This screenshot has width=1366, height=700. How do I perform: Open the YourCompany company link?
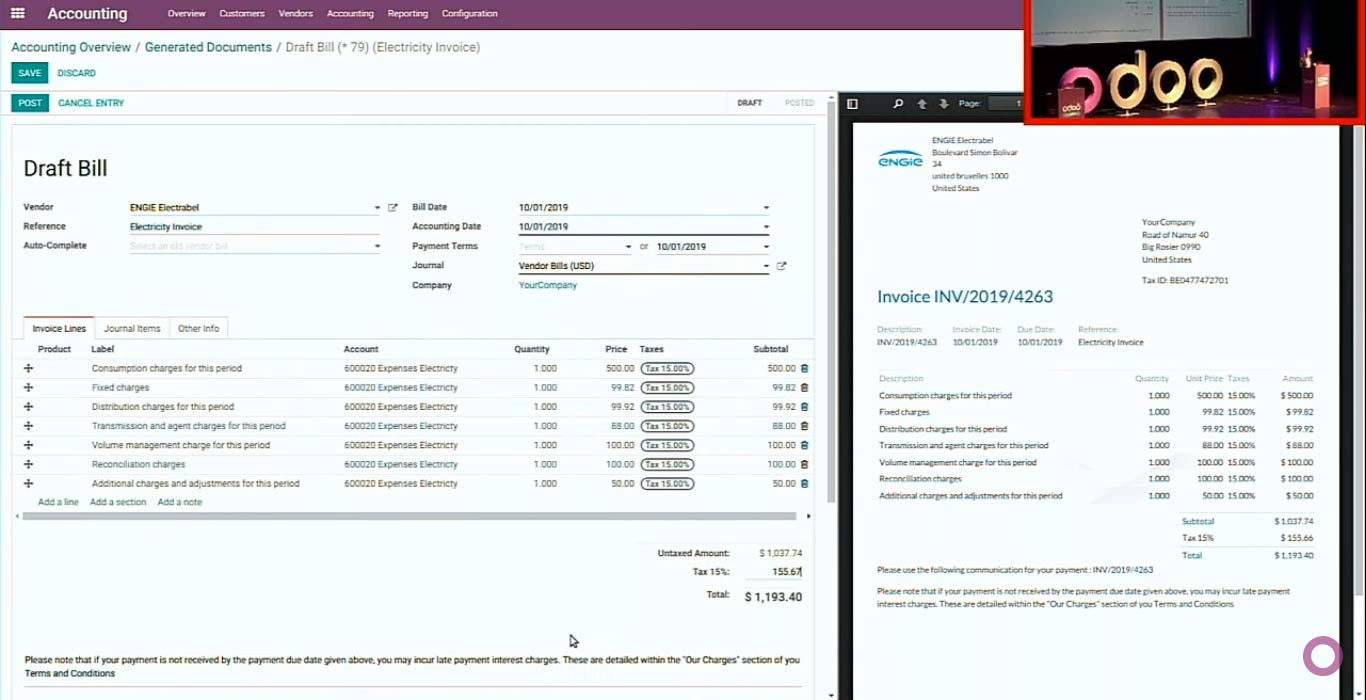[x=548, y=285]
